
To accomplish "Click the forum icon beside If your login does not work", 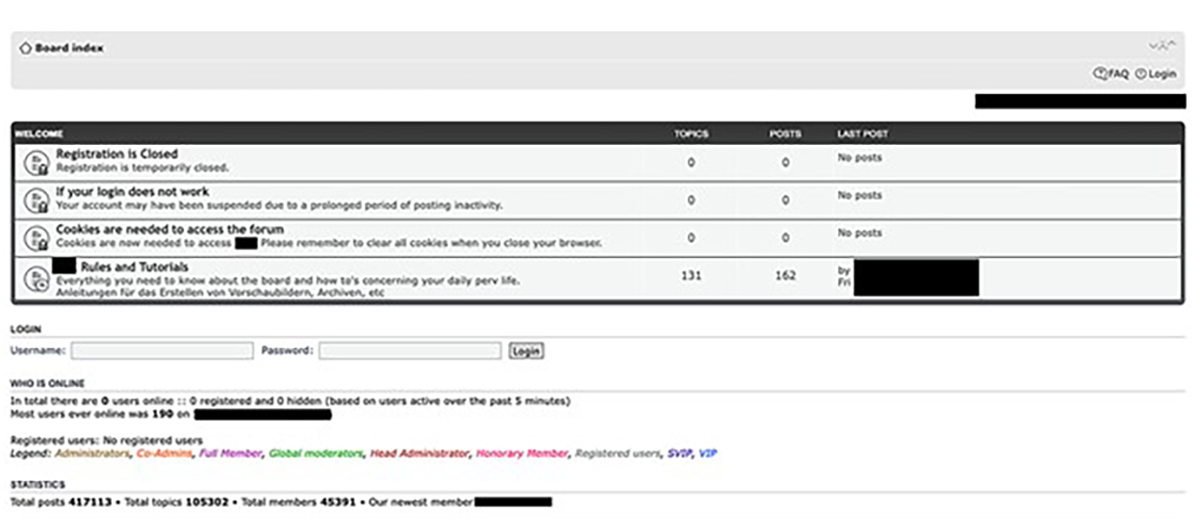I will (x=36, y=200).
